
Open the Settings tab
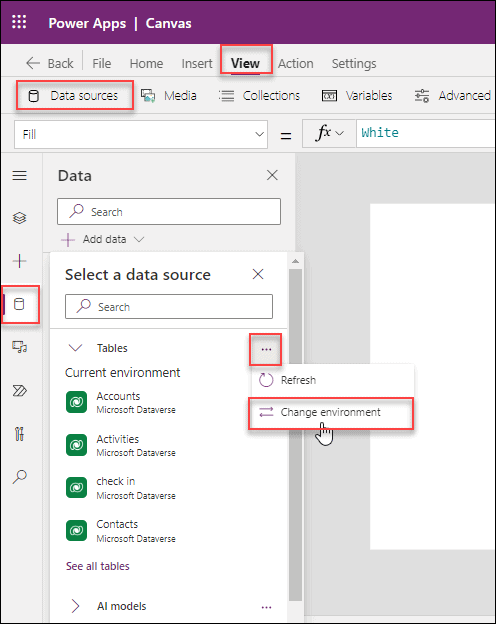pyautogui.click(x=354, y=63)
